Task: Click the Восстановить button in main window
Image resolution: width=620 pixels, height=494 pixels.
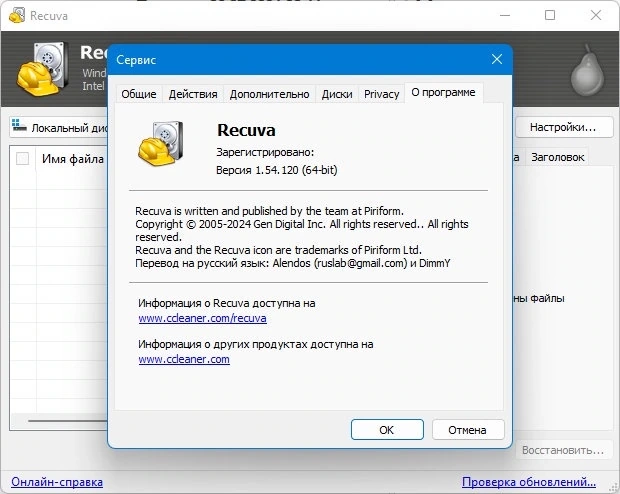Action: [563, 450]
